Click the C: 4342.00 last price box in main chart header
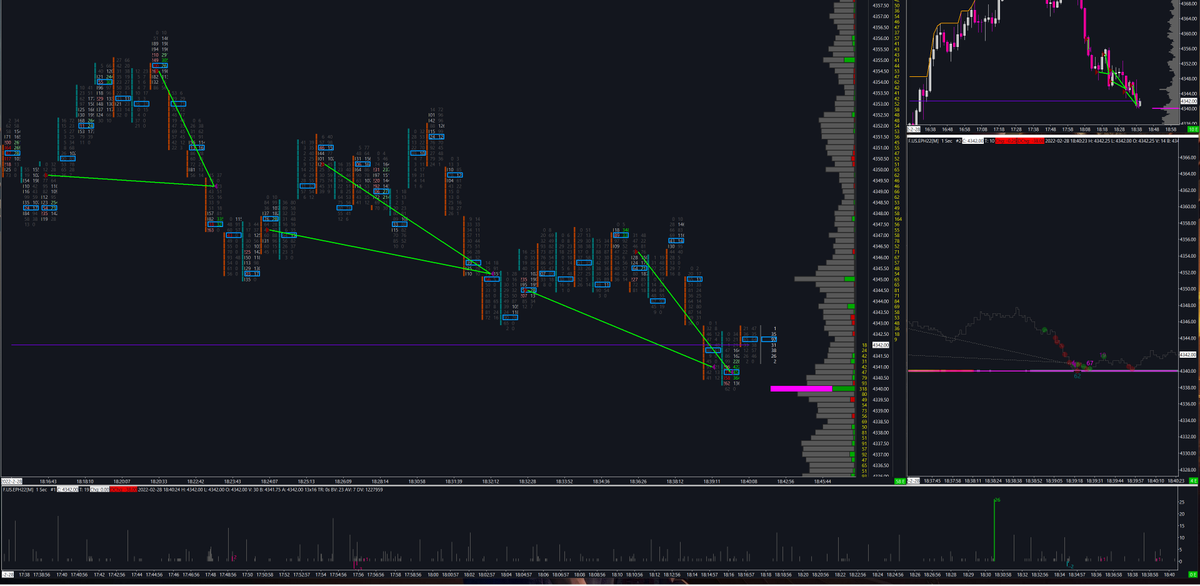Image resolution: width=1200 pixels, height=586 pixels. (68, 490)
